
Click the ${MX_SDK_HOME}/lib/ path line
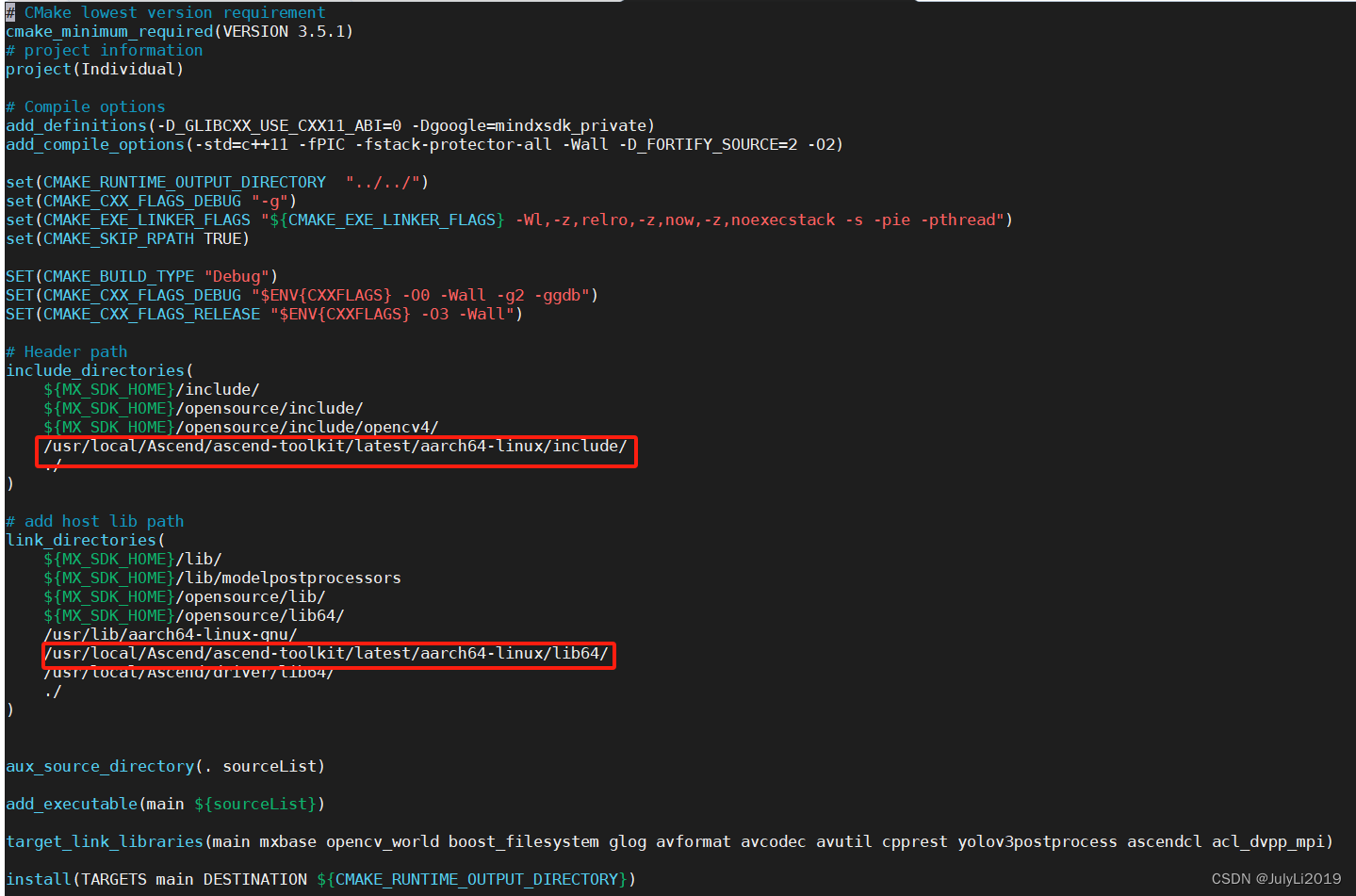[132, 559]
